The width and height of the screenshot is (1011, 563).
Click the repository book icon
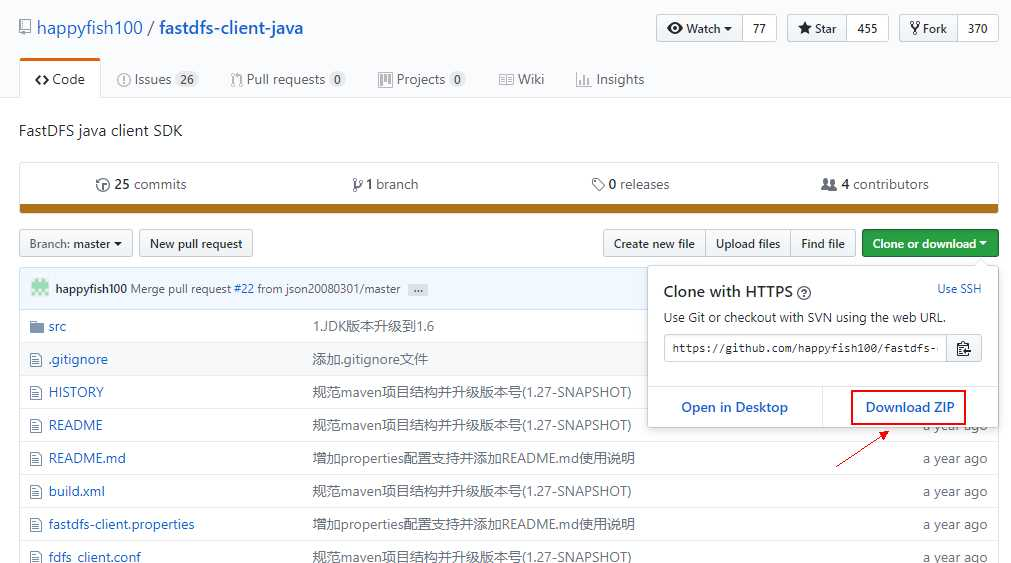point(25,28)
